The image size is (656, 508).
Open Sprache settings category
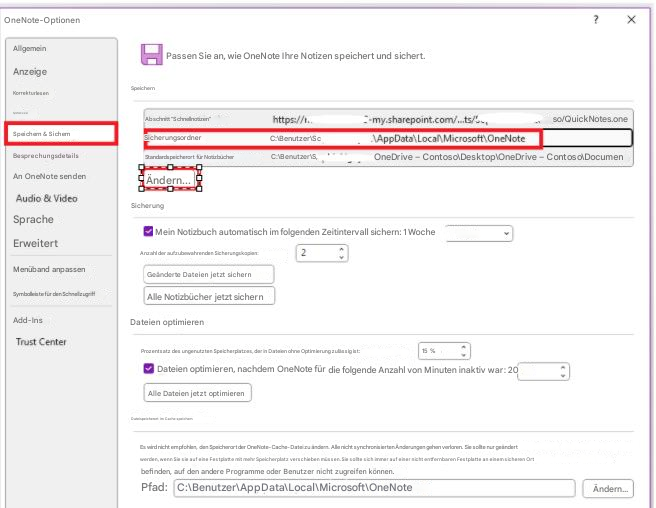(x=33, y=219)
